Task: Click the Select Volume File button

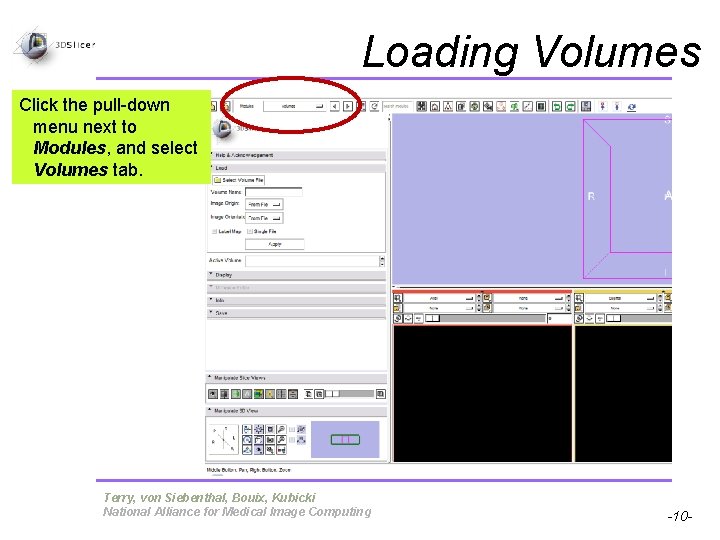Action: tap(239, 180)
